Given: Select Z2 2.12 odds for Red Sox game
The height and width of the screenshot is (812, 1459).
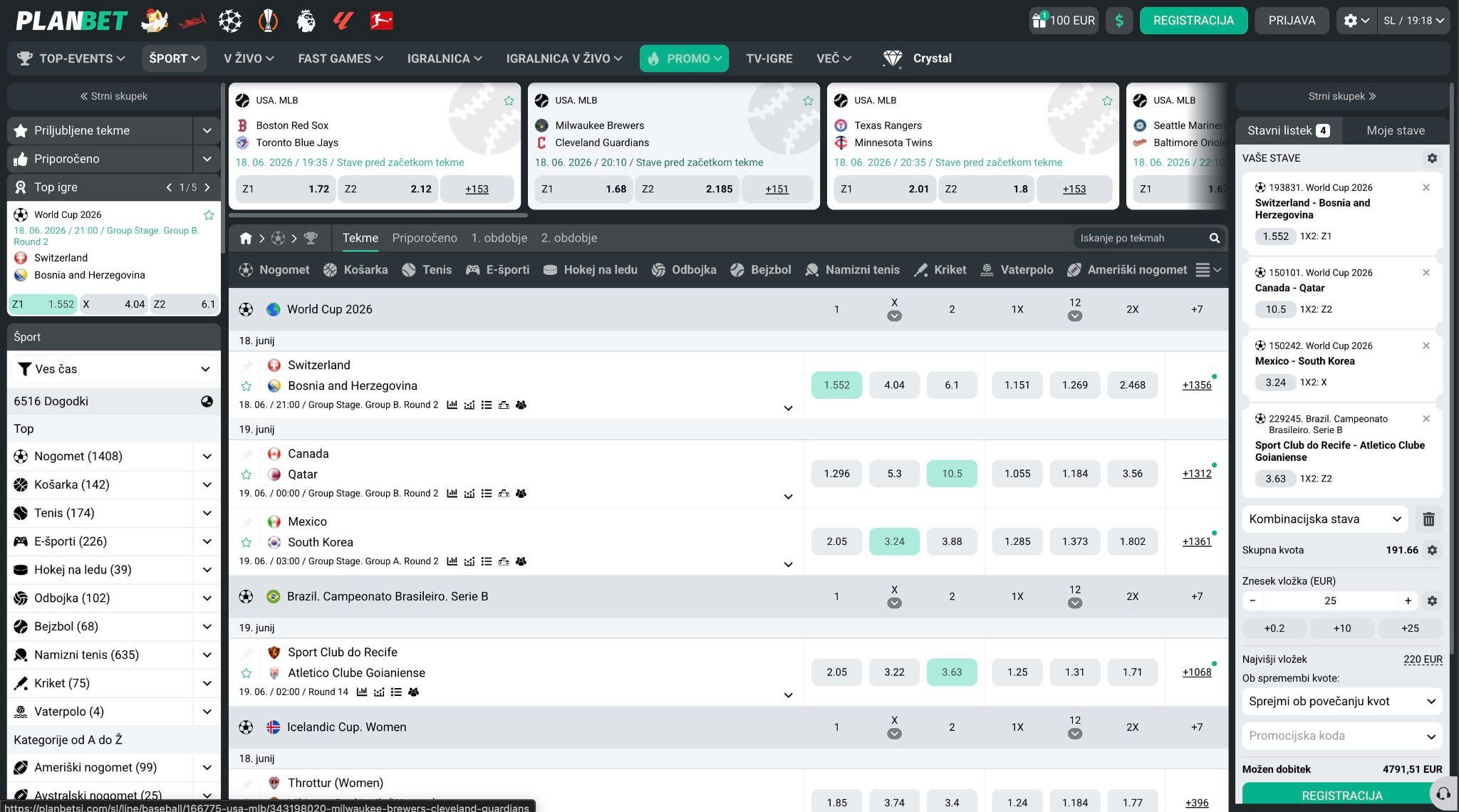Looking at the screenshot, I should coord(388,189).
